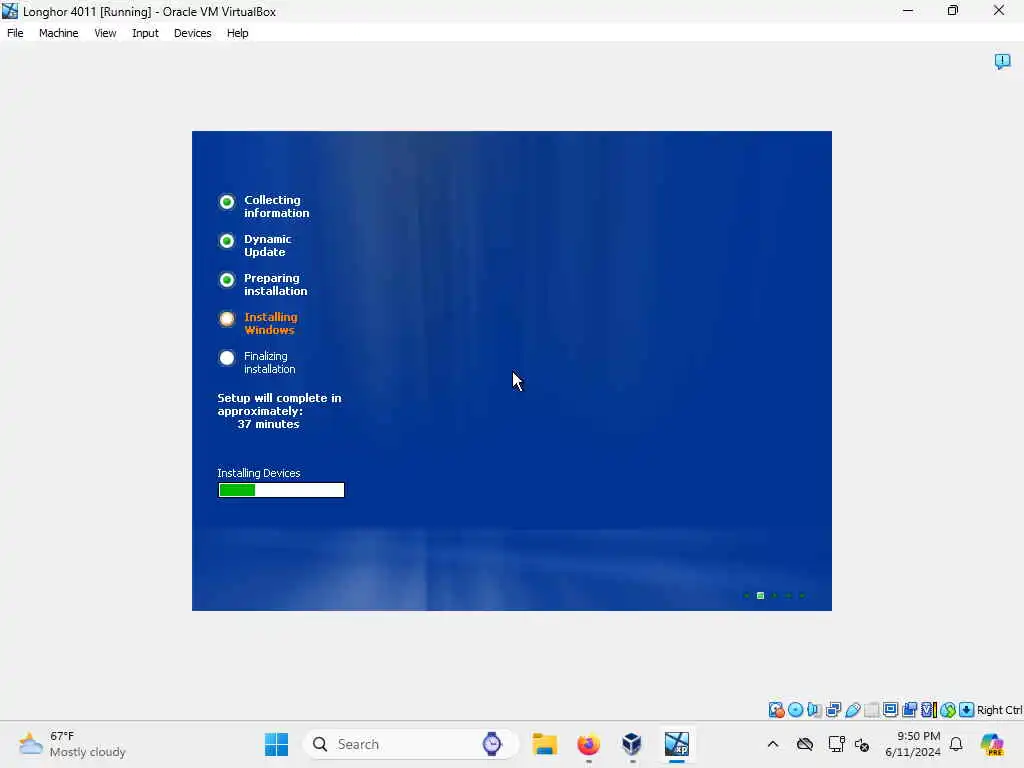Close the VirtualBox VM window

click(x=999, y=11)
